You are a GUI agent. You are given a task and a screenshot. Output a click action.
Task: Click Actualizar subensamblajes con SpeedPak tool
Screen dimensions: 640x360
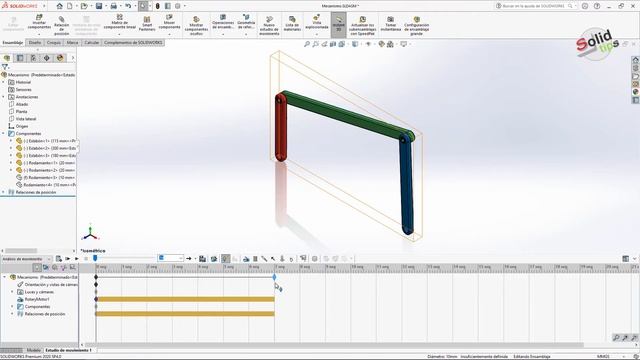click(362, 26)
